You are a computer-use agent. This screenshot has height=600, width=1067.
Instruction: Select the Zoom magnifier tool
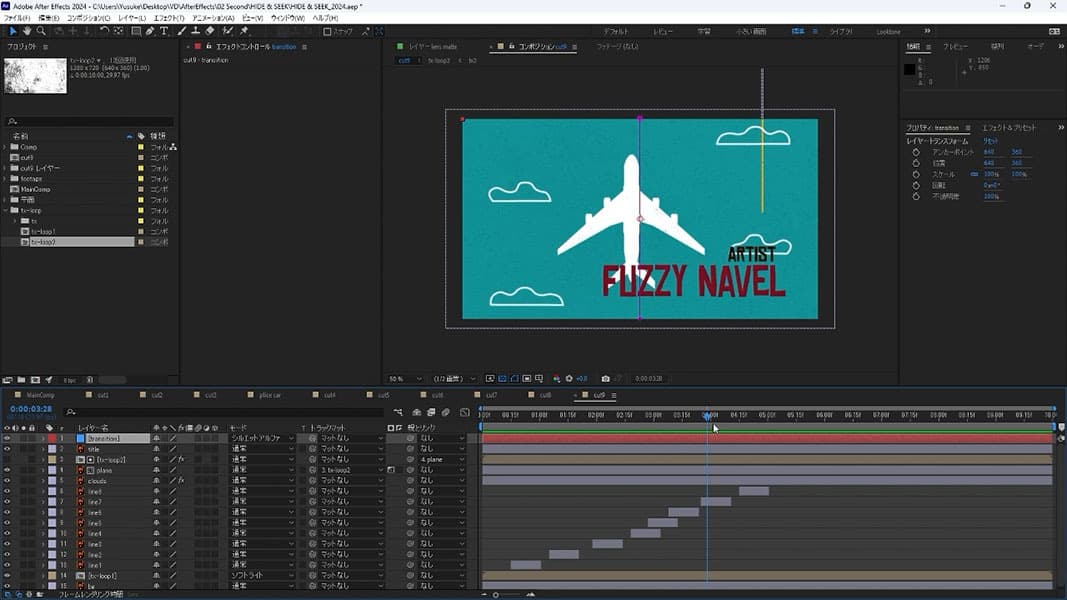(x=41, y=31)
